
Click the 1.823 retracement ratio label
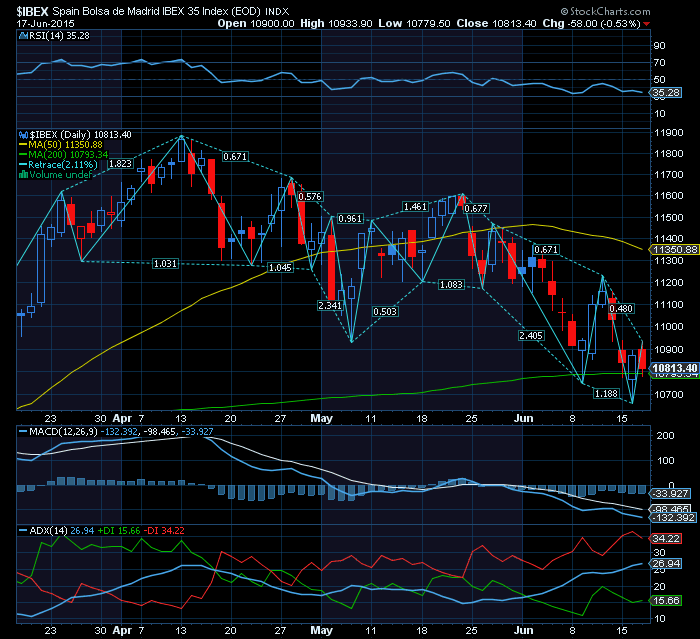pos(121,164)
